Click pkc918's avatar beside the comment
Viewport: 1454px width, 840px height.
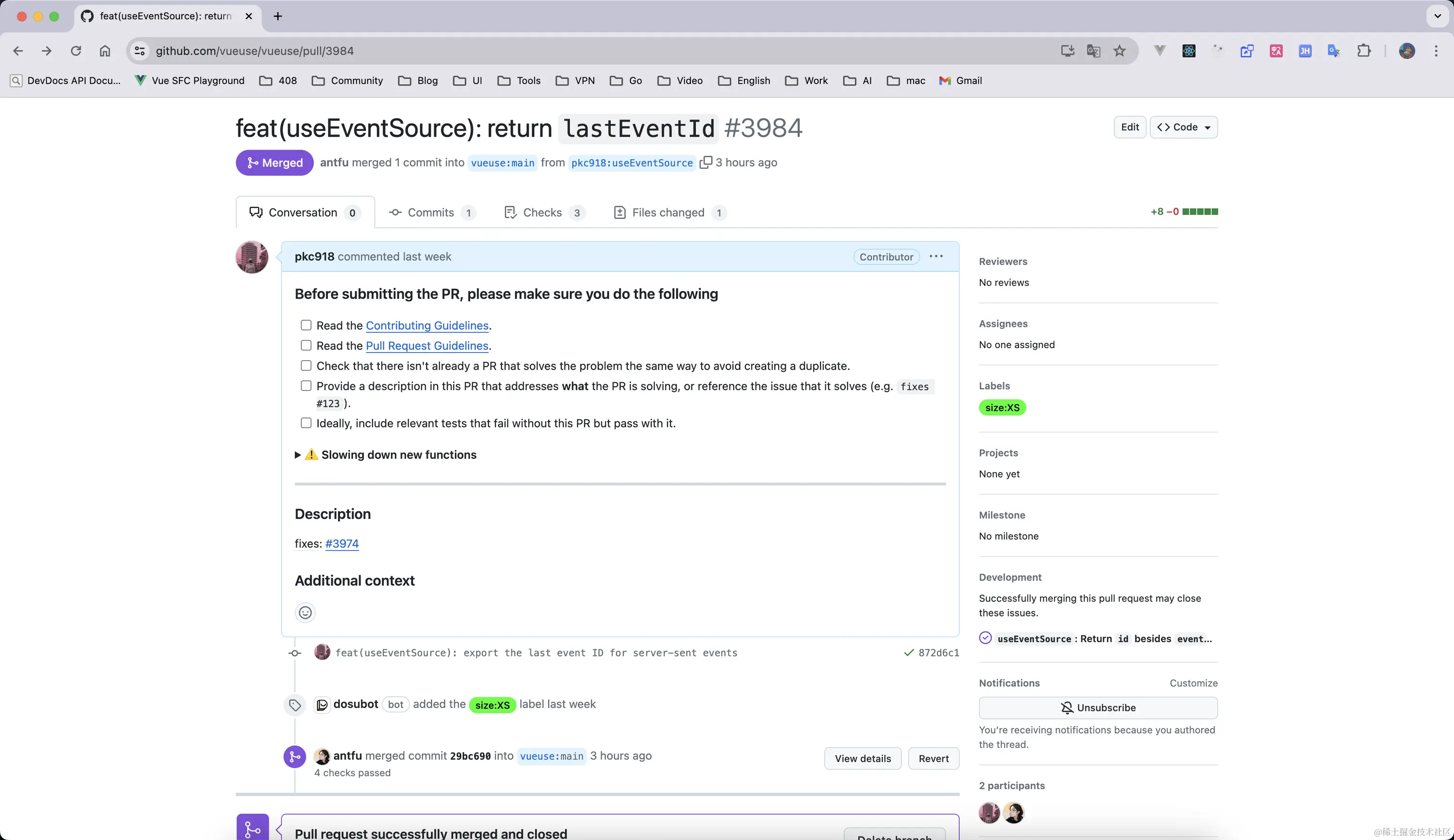(x=252, y=257)
